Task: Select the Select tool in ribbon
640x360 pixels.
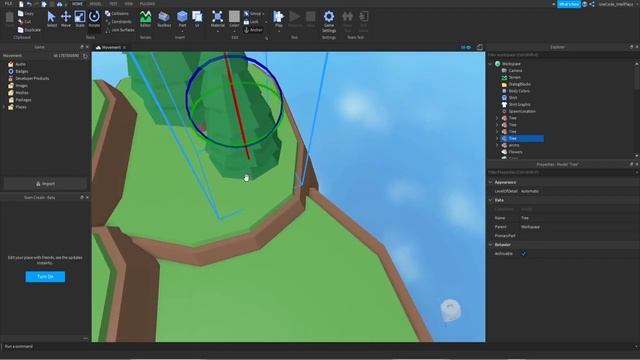Action: click(51, 19)
